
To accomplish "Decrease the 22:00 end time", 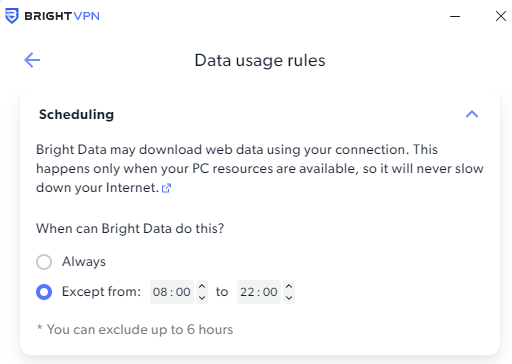I will click(x=289, y=298).
